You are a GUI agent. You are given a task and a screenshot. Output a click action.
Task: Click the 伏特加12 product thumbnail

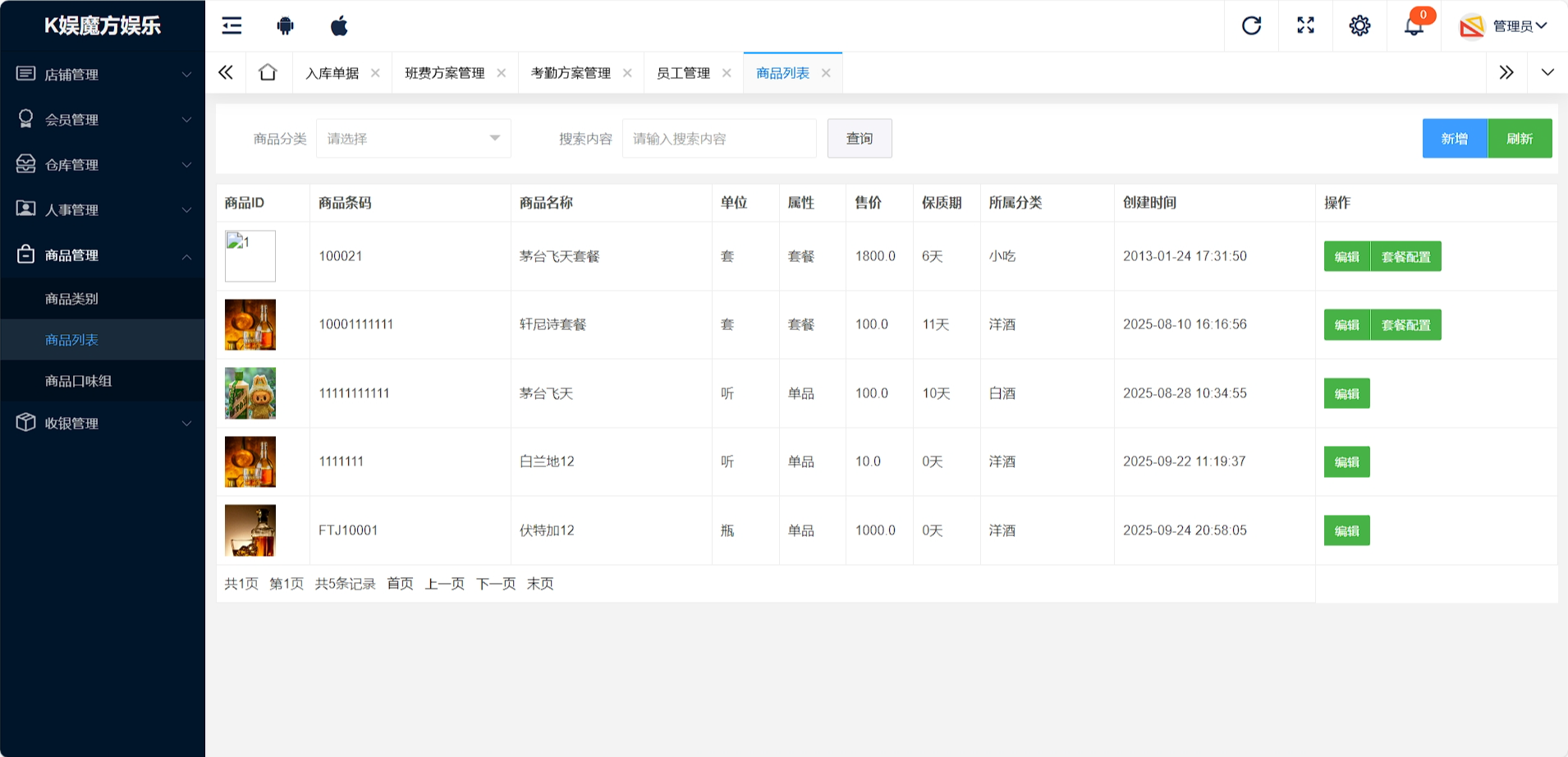pos(250,530)
